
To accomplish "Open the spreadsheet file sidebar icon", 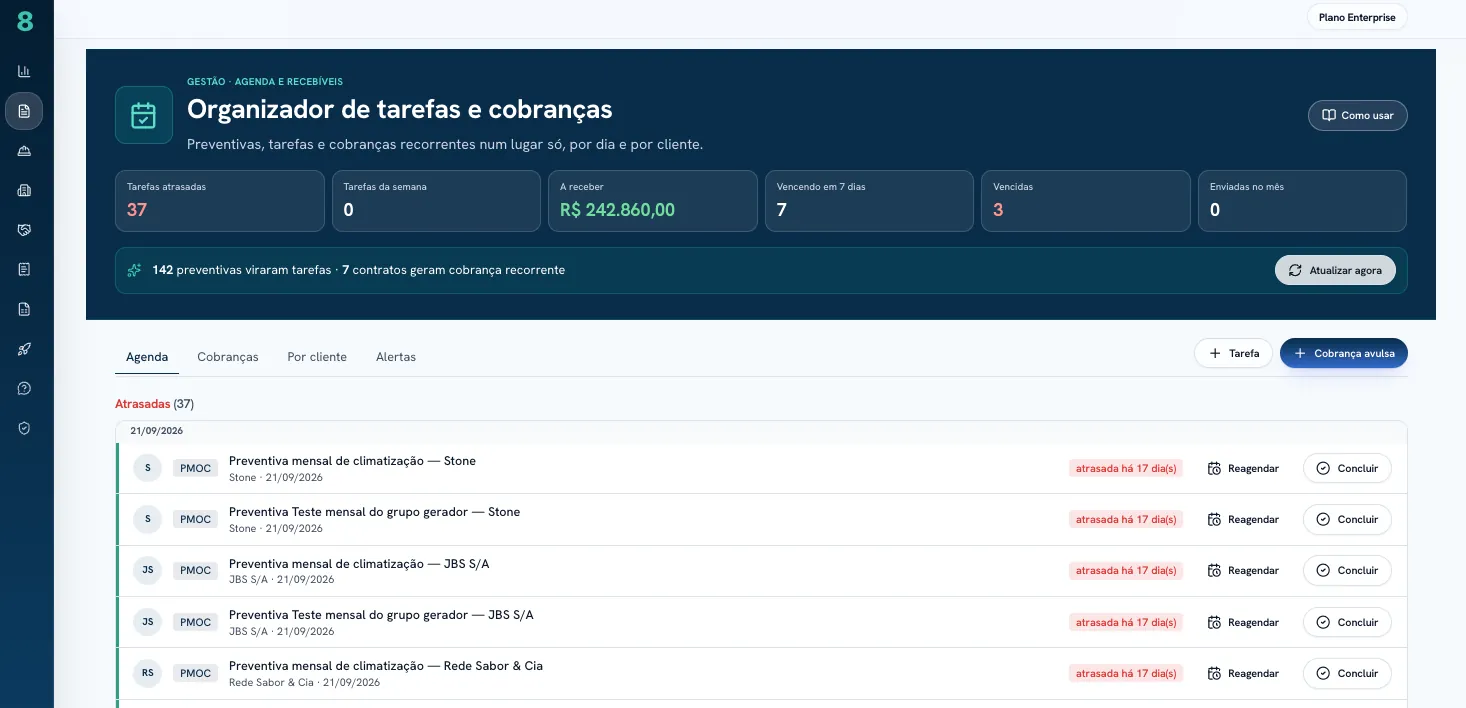I will [x=24, y=309].
